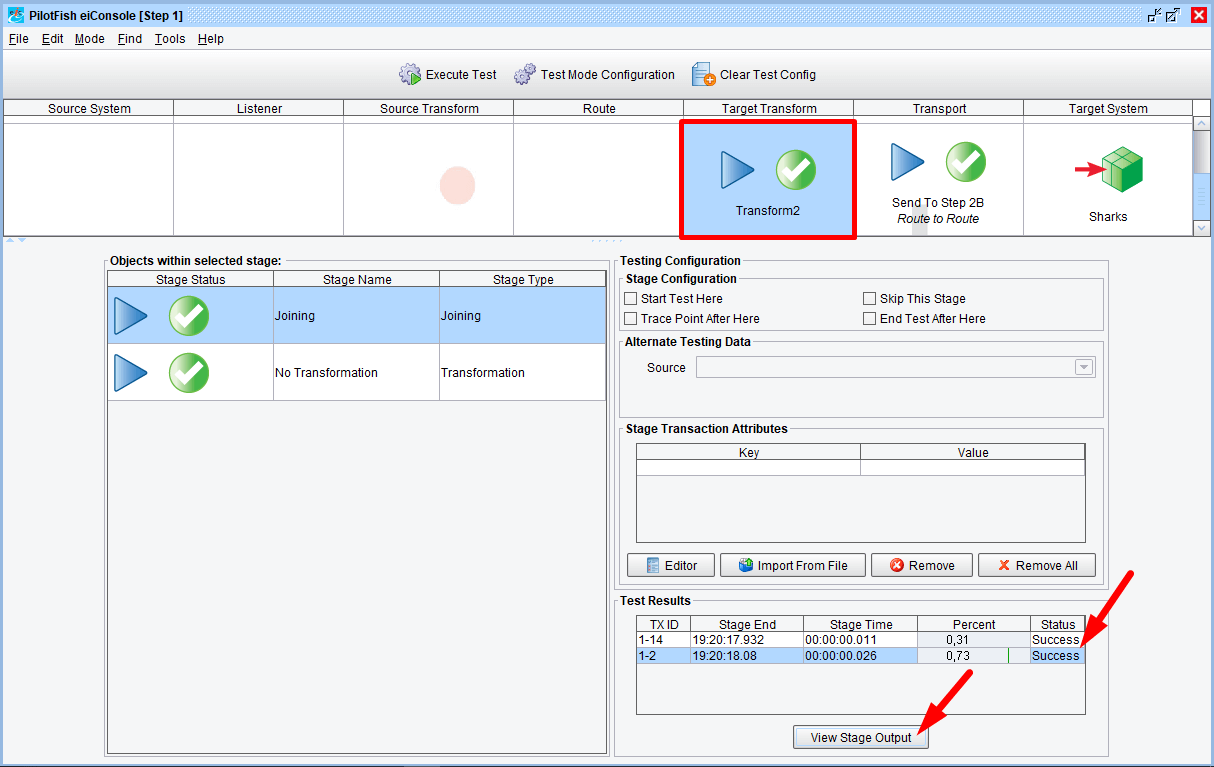Click play arrow in No Transformation row

point(130,373)
